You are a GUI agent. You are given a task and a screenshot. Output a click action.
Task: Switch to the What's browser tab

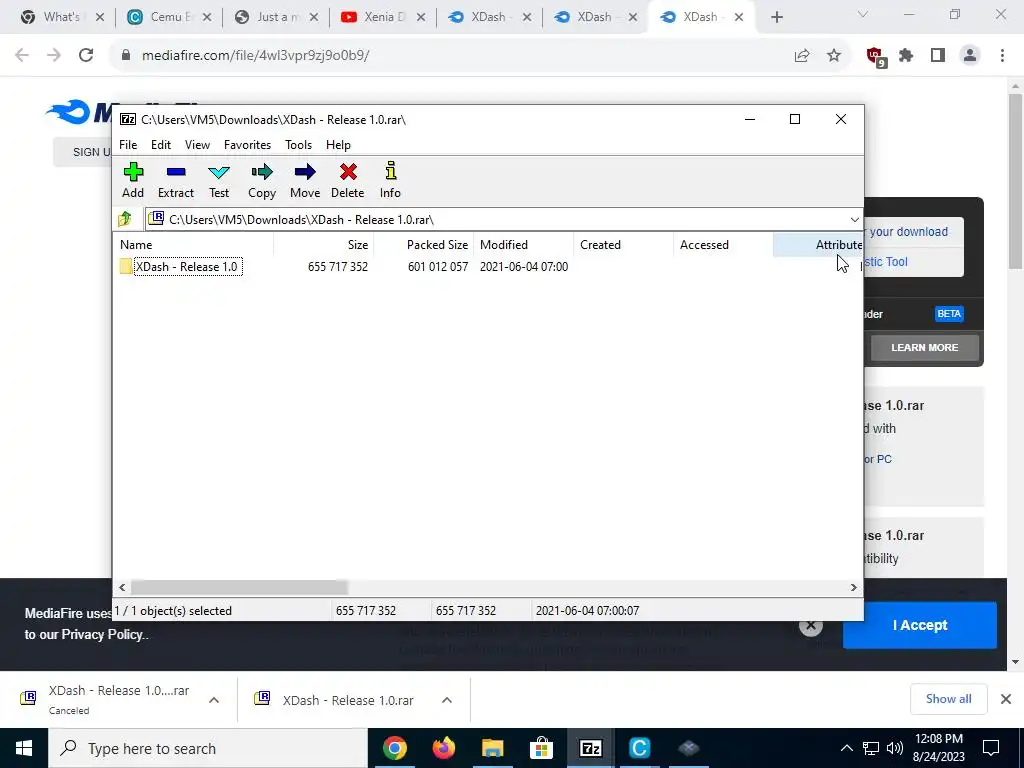(x=62, y=17)
